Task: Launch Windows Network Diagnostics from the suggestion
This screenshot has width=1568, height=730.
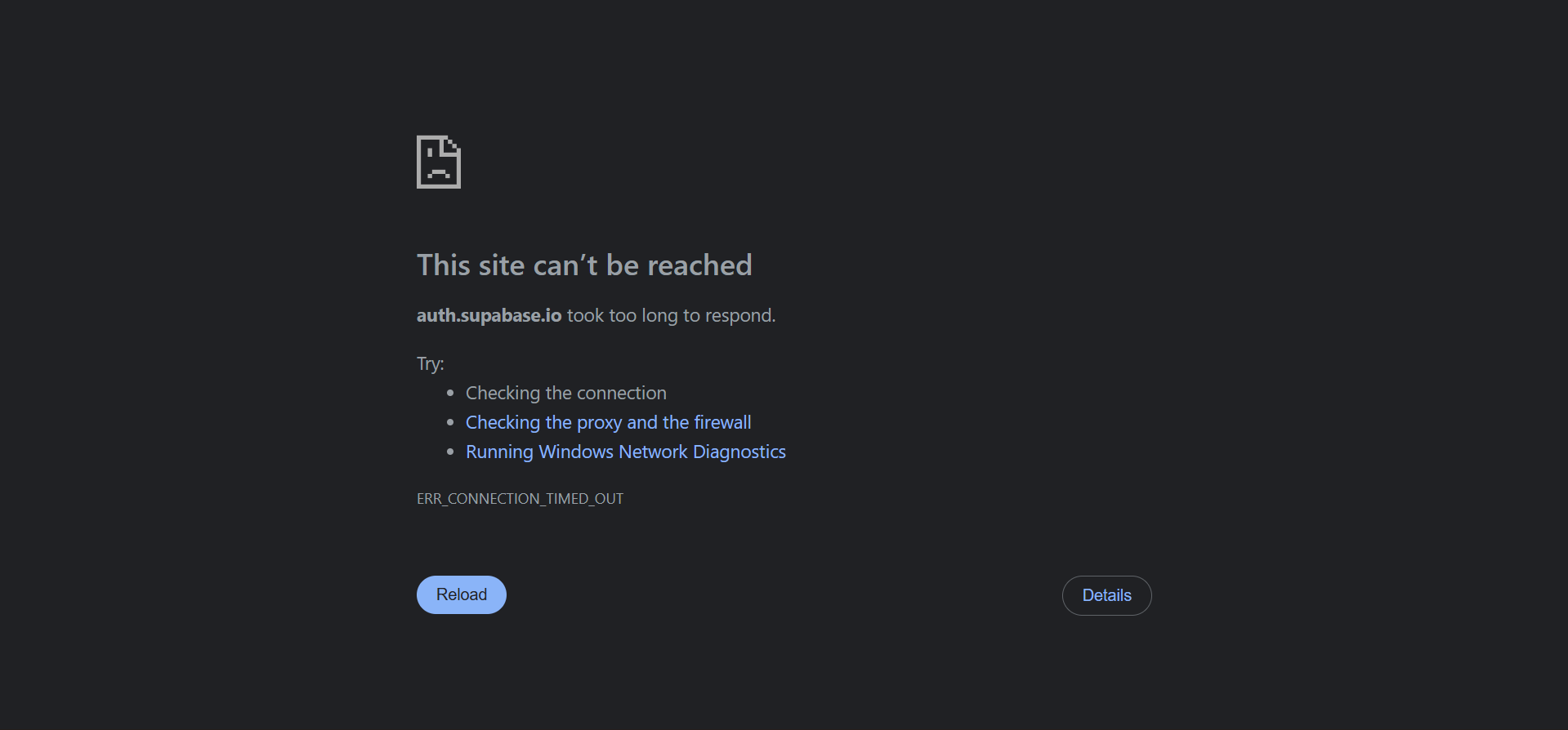Action: 625,451
